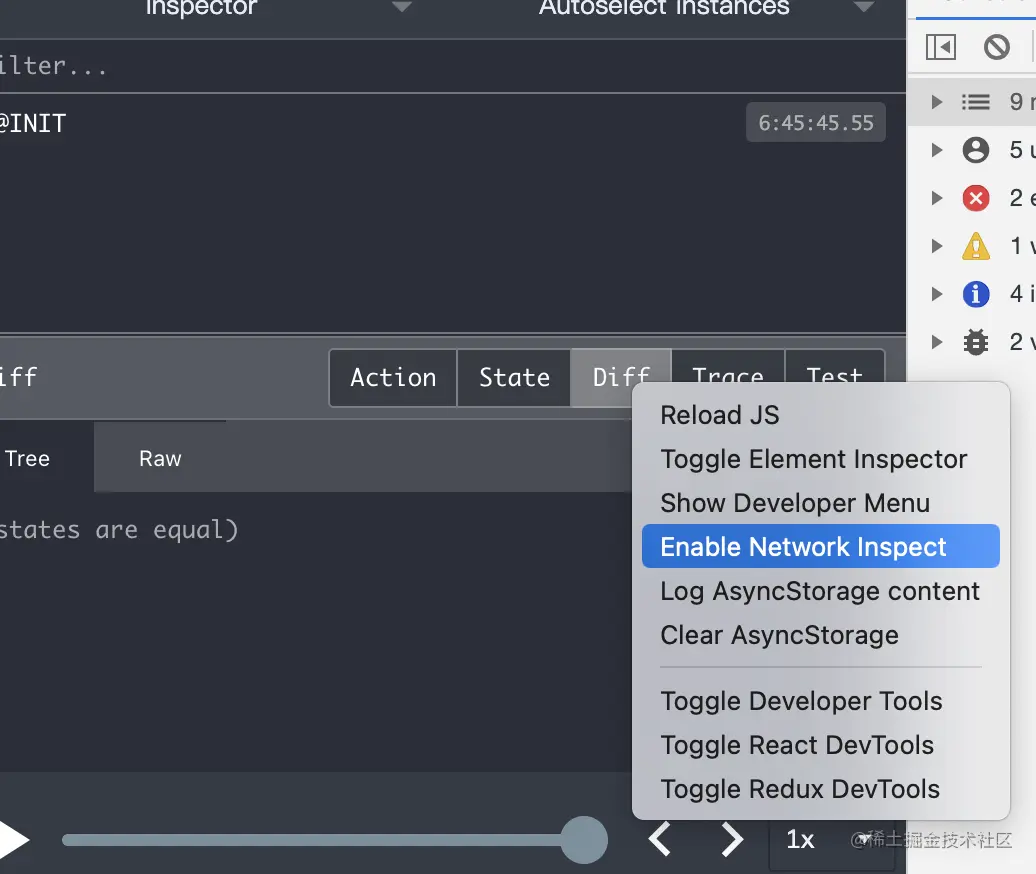Select the user messages person icon
The height and width of the screenshot is (874, 1036).
point(975,150)
